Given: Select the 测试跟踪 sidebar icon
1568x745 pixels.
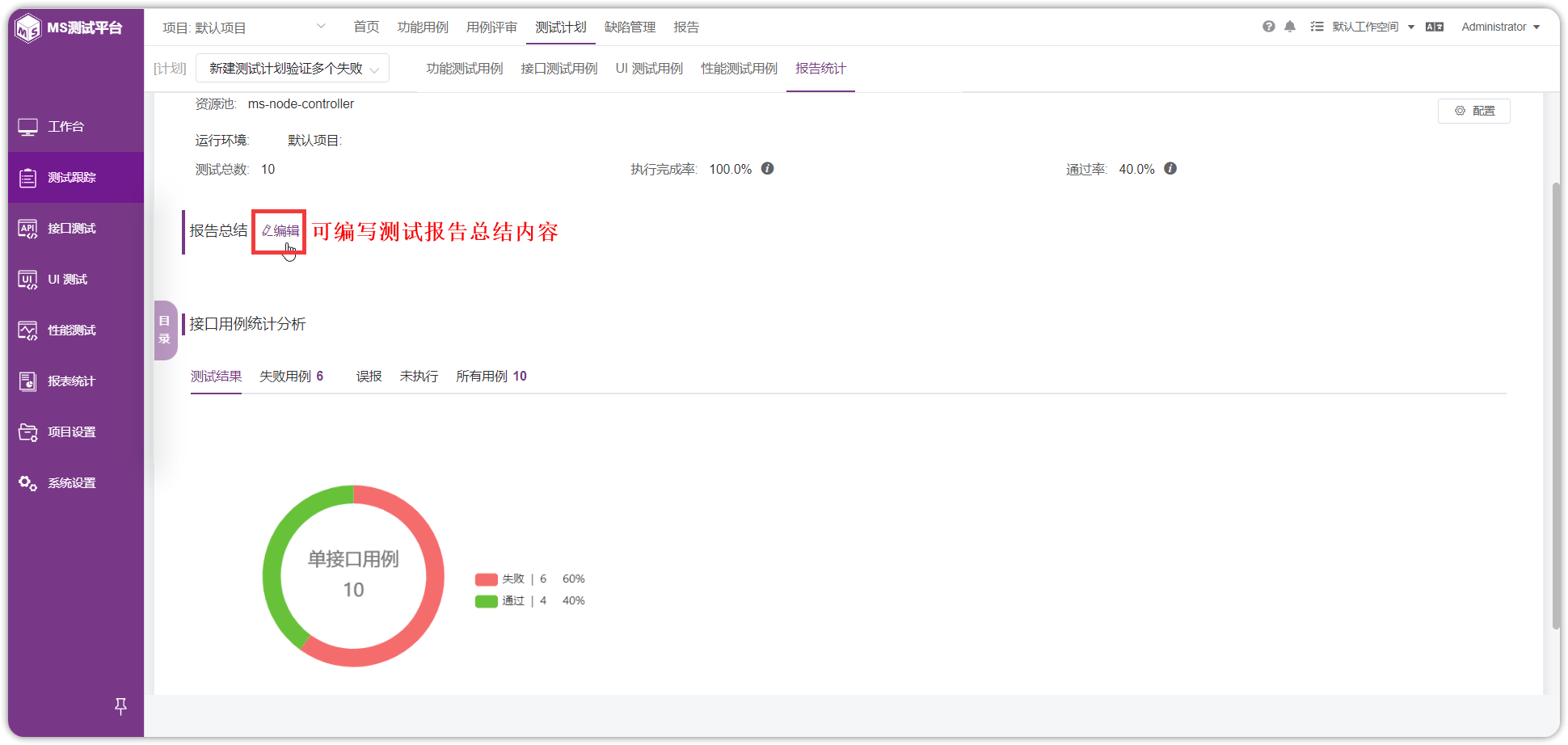Looking at the screenshot, I should (28, 178).
